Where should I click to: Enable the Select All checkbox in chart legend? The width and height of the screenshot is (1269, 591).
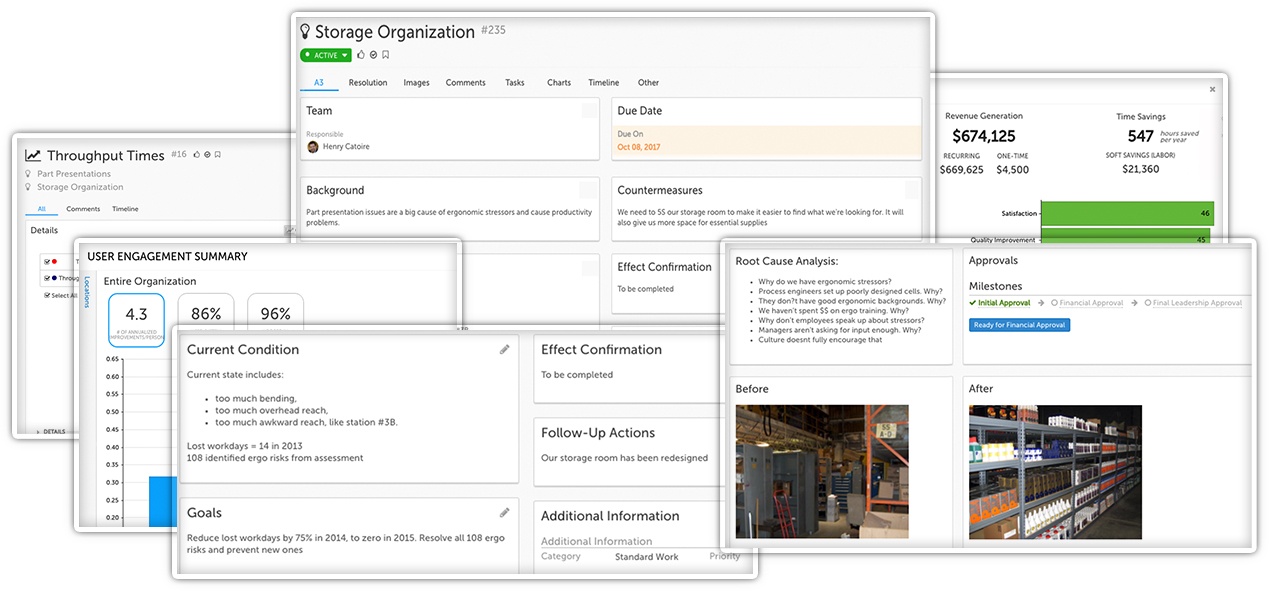click(46, 294)
